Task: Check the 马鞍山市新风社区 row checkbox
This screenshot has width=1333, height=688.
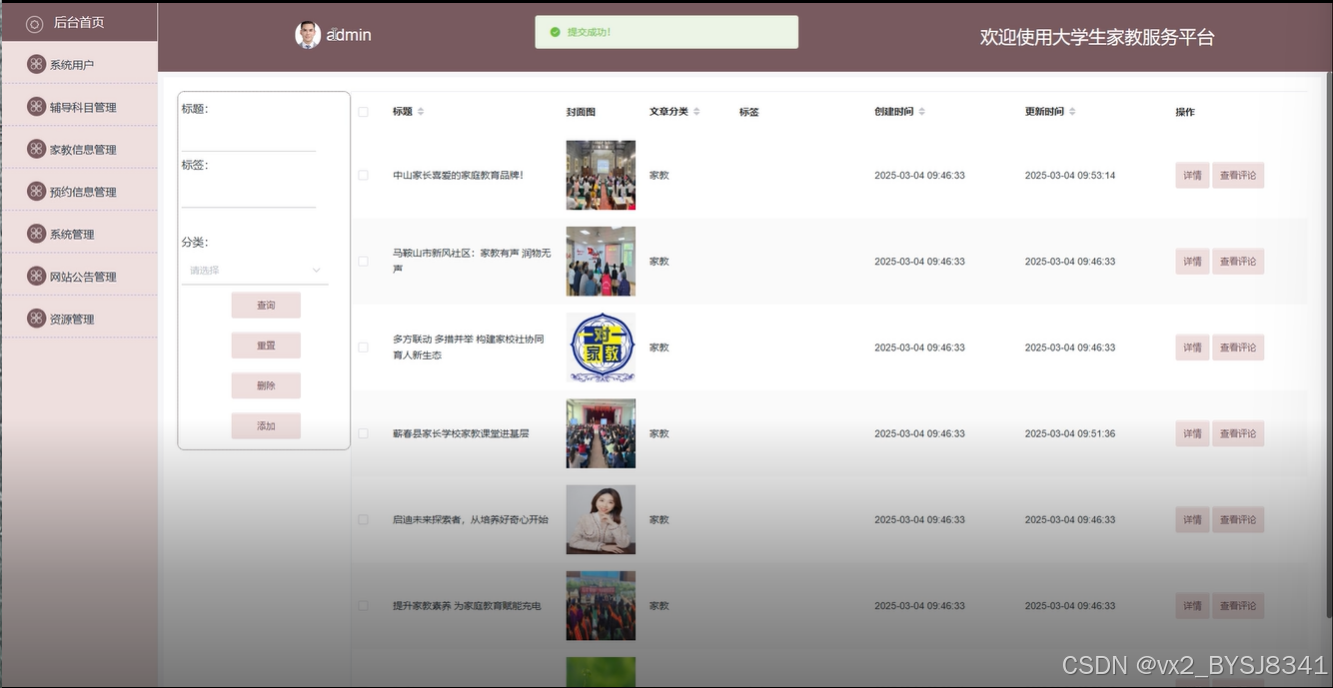Action: click(x=363, y=261)
